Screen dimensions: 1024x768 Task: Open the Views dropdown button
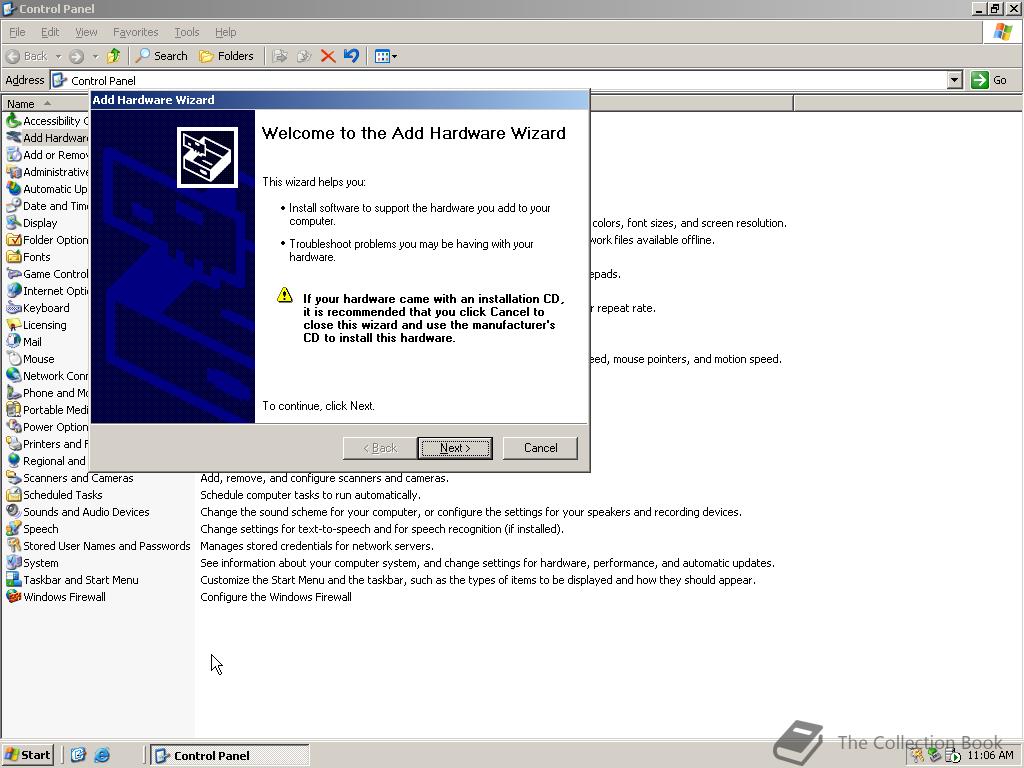pyautogui.click(x=386, y=56)
